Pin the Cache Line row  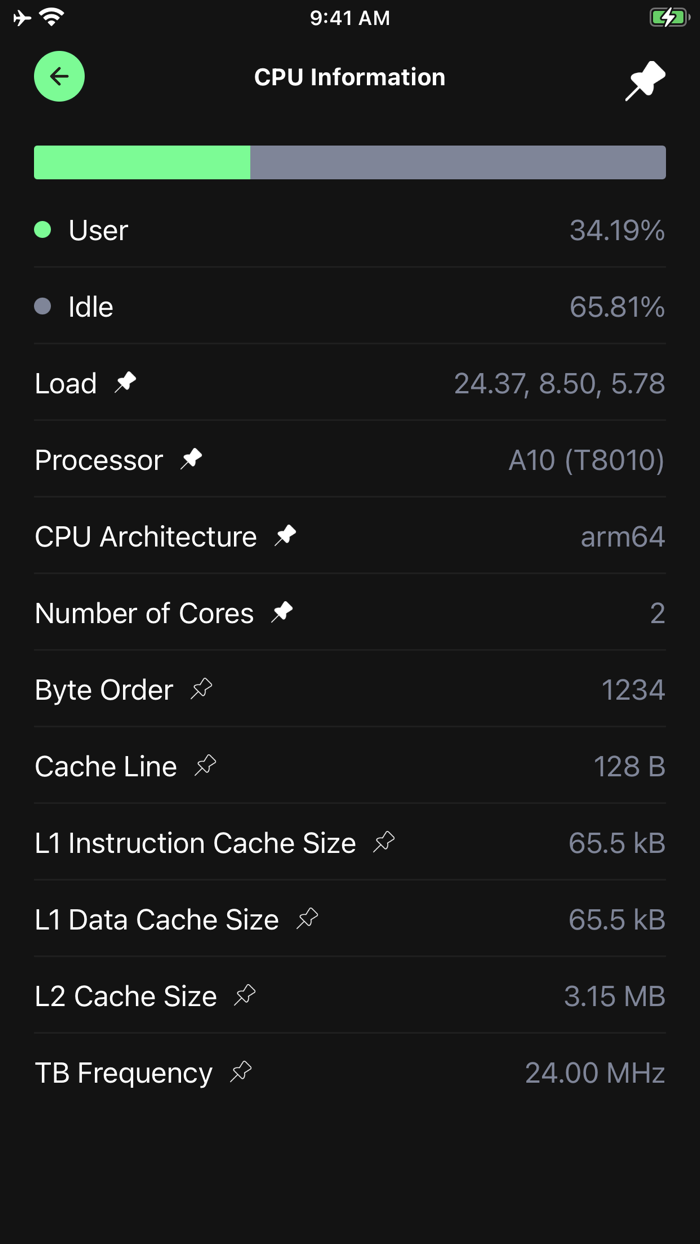[206, 765]
